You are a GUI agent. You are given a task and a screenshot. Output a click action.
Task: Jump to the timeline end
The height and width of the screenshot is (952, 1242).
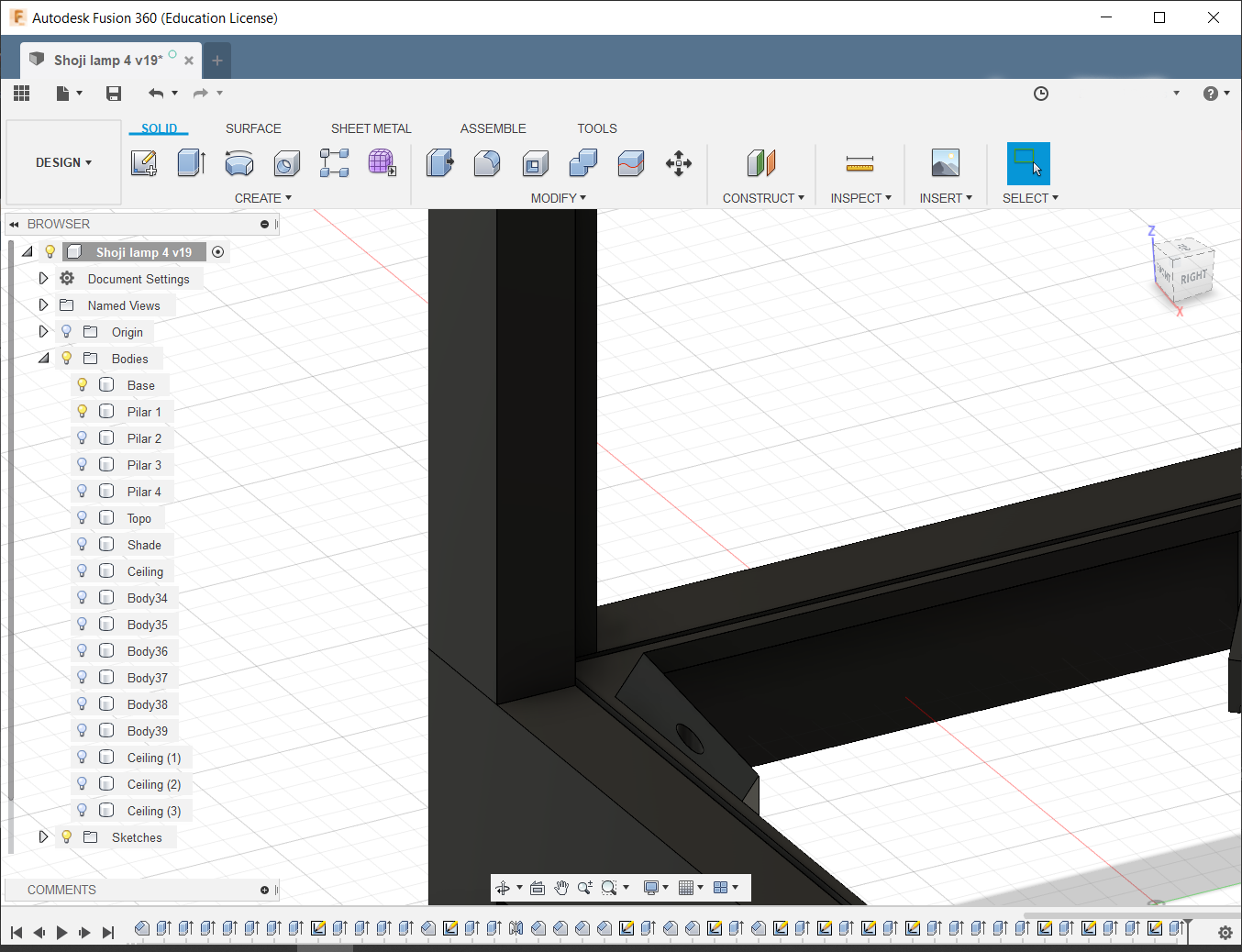coord(108,932)
